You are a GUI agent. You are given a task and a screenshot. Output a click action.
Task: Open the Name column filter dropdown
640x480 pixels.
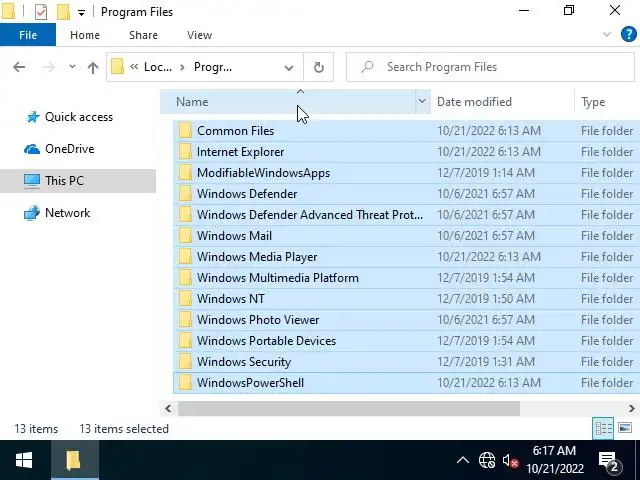[x=422, y=101]
